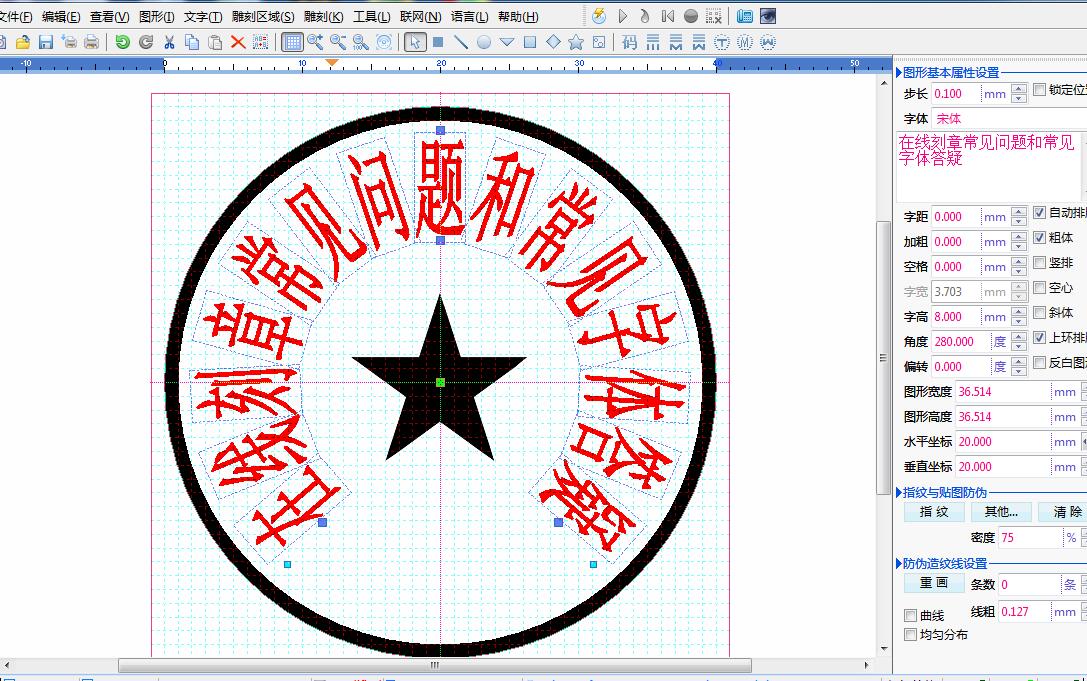Open the eye preview icon
This screenshot has width=1087, height=681.
pyautogui.click(x=768, y=16)
